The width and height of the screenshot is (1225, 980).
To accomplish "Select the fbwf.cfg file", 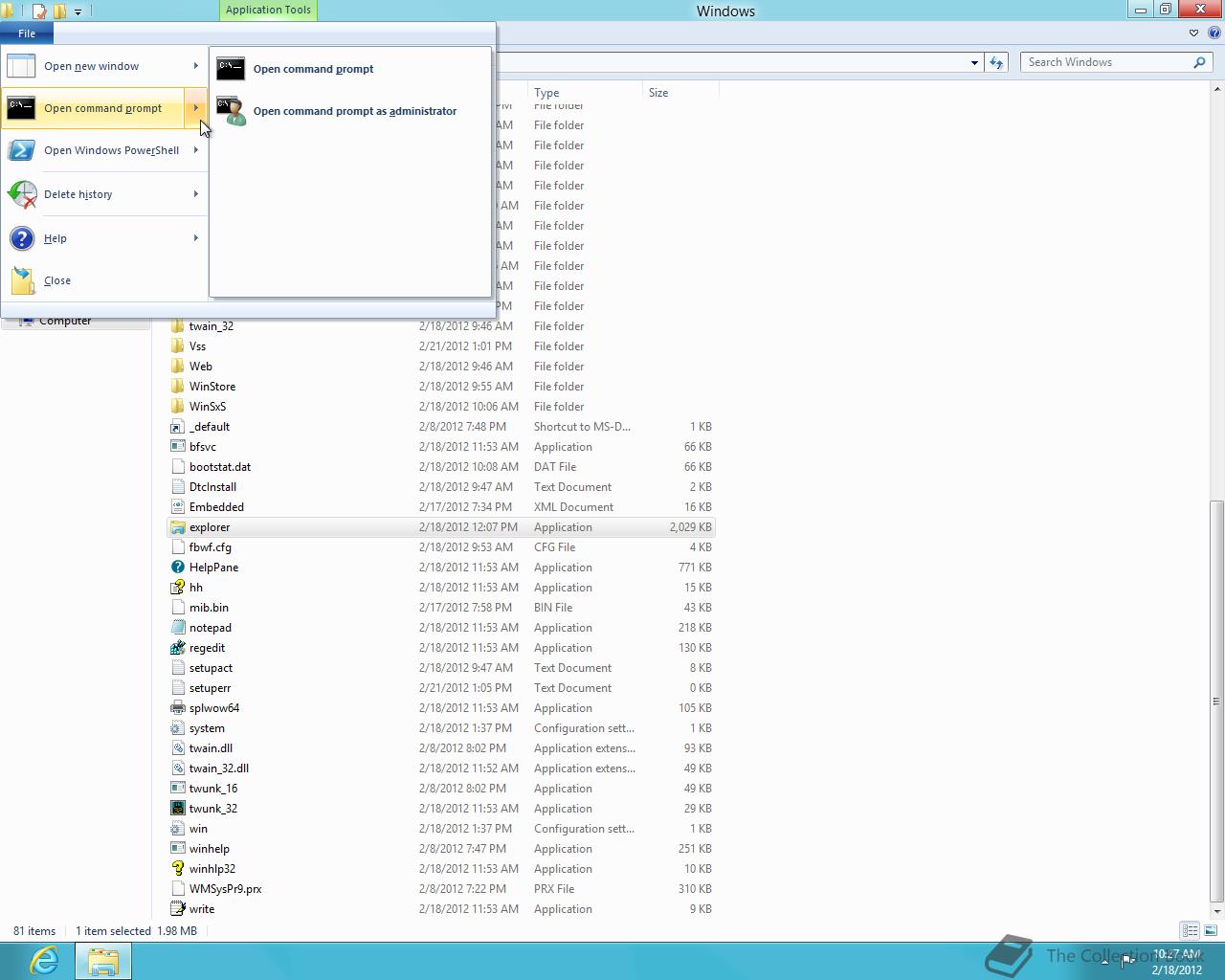I will point(211,547).
